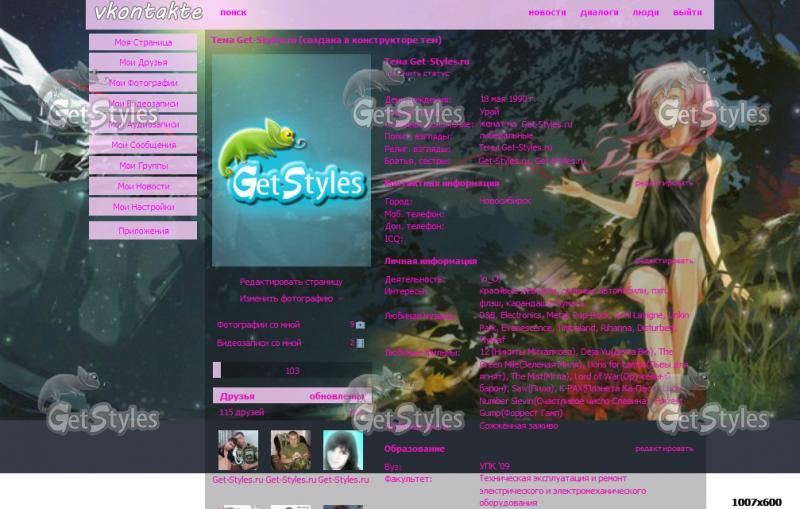Open Мои Видеозаписи in the sidebar

[143, 104]
